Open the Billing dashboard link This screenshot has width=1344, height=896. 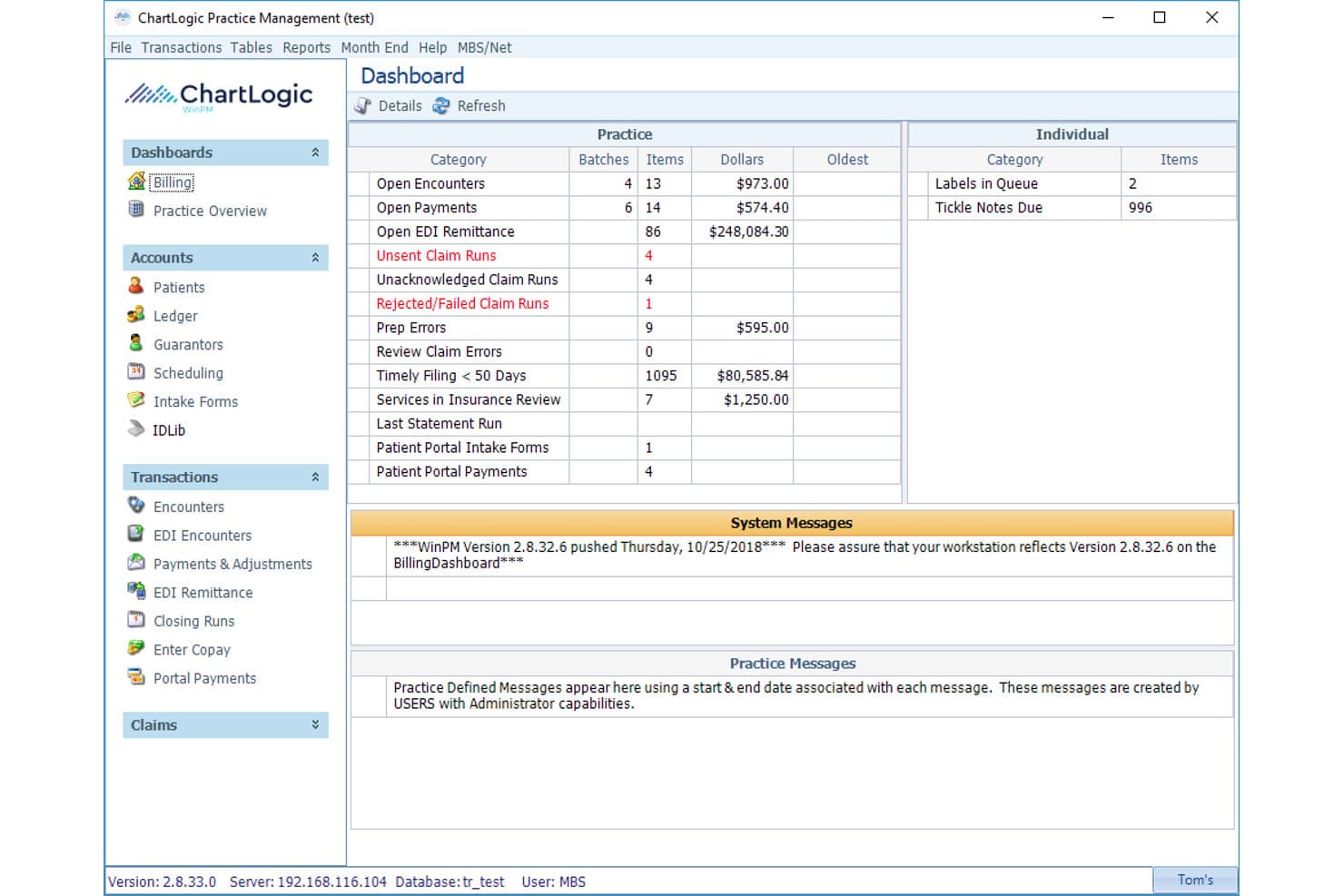point(173,182)
